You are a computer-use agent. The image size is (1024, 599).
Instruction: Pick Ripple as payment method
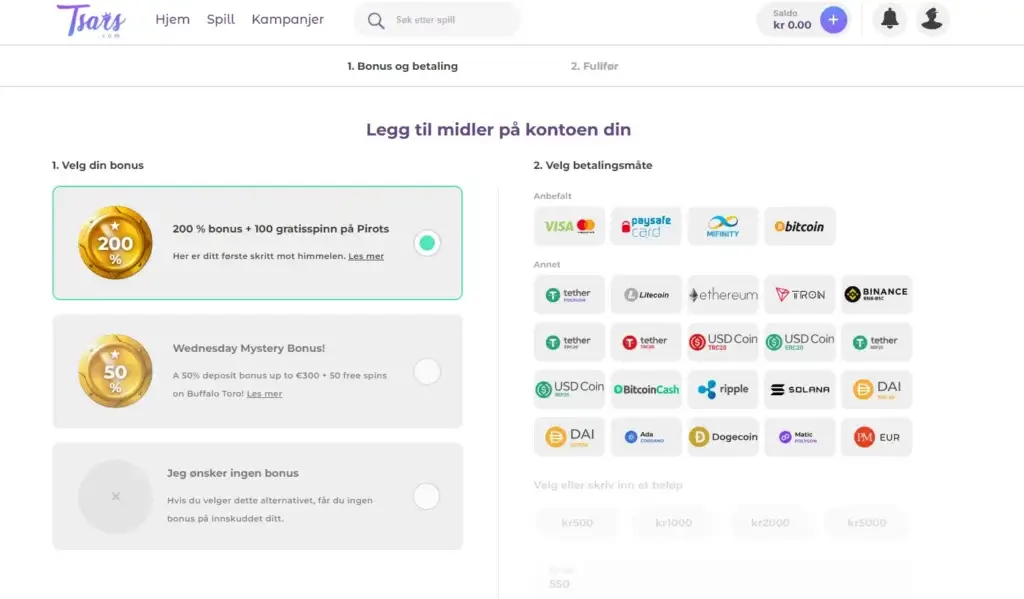[x=723, y=389]
